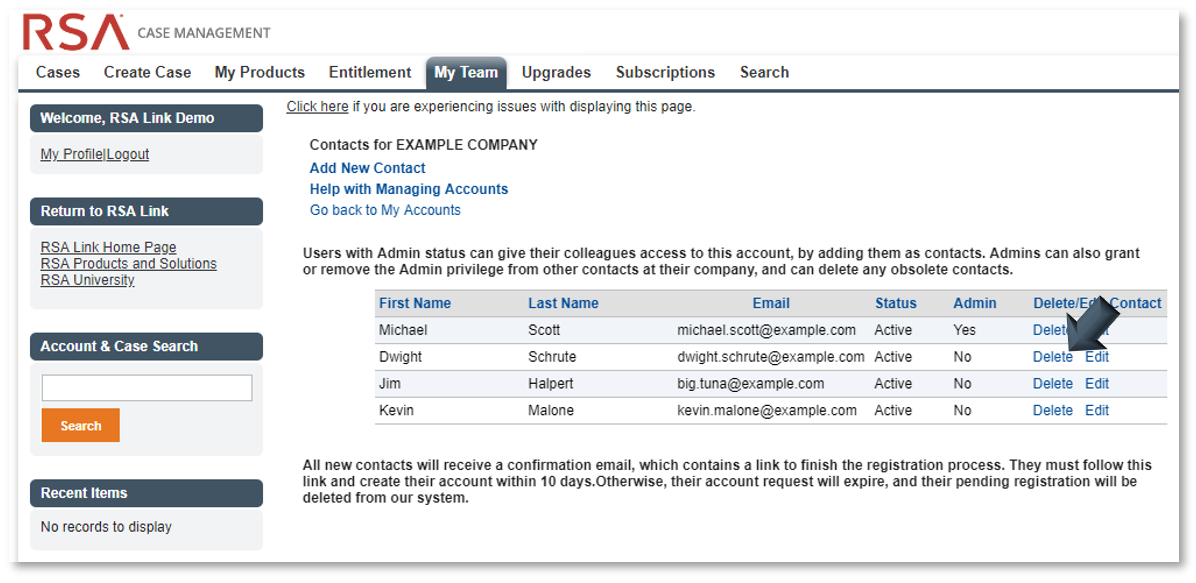Click the RSA logo
This screenshot has width=1196, height=583.
click(77, 33)
